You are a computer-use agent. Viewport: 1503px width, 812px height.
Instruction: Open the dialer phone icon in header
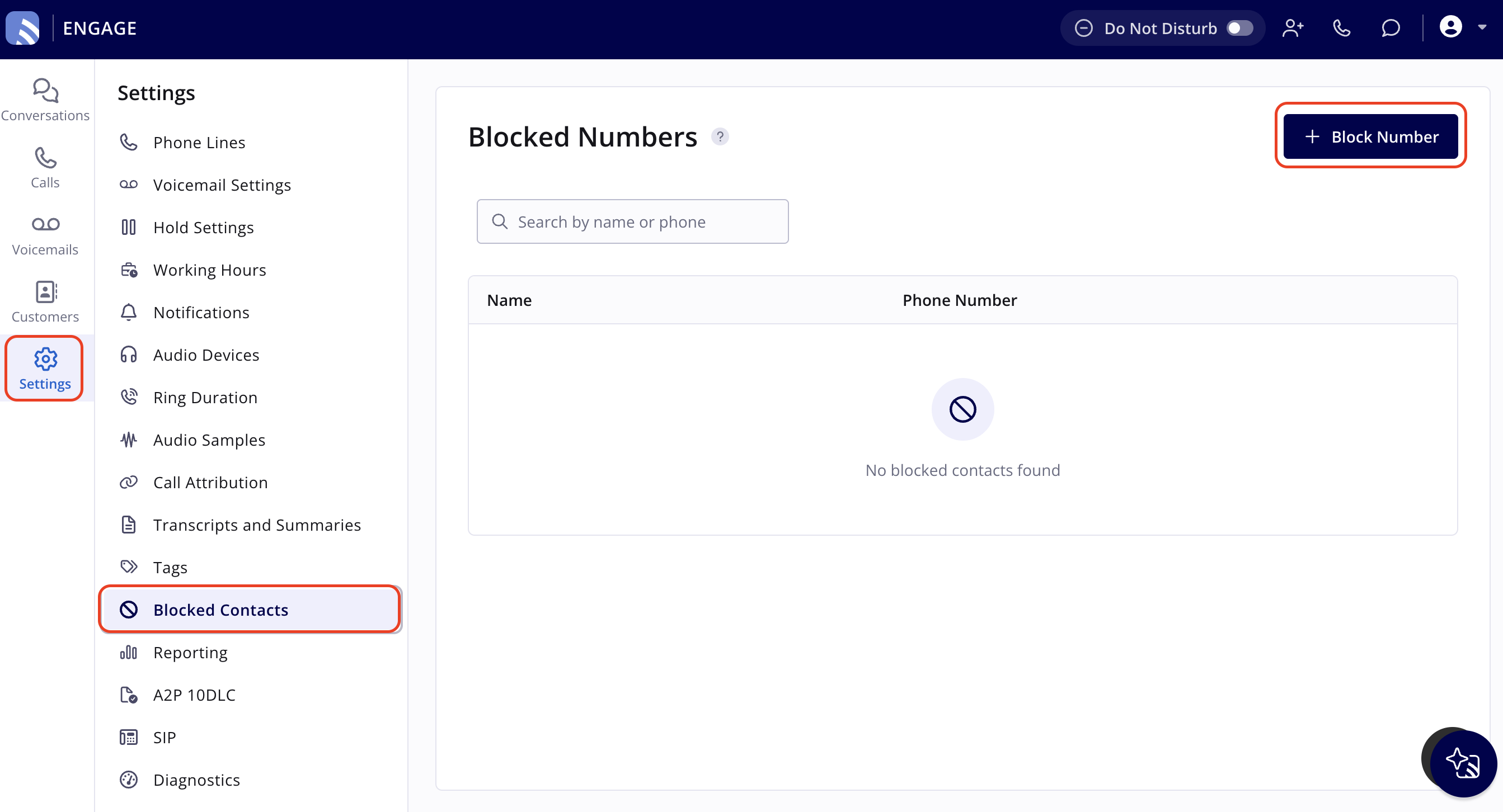point(1341,28)
